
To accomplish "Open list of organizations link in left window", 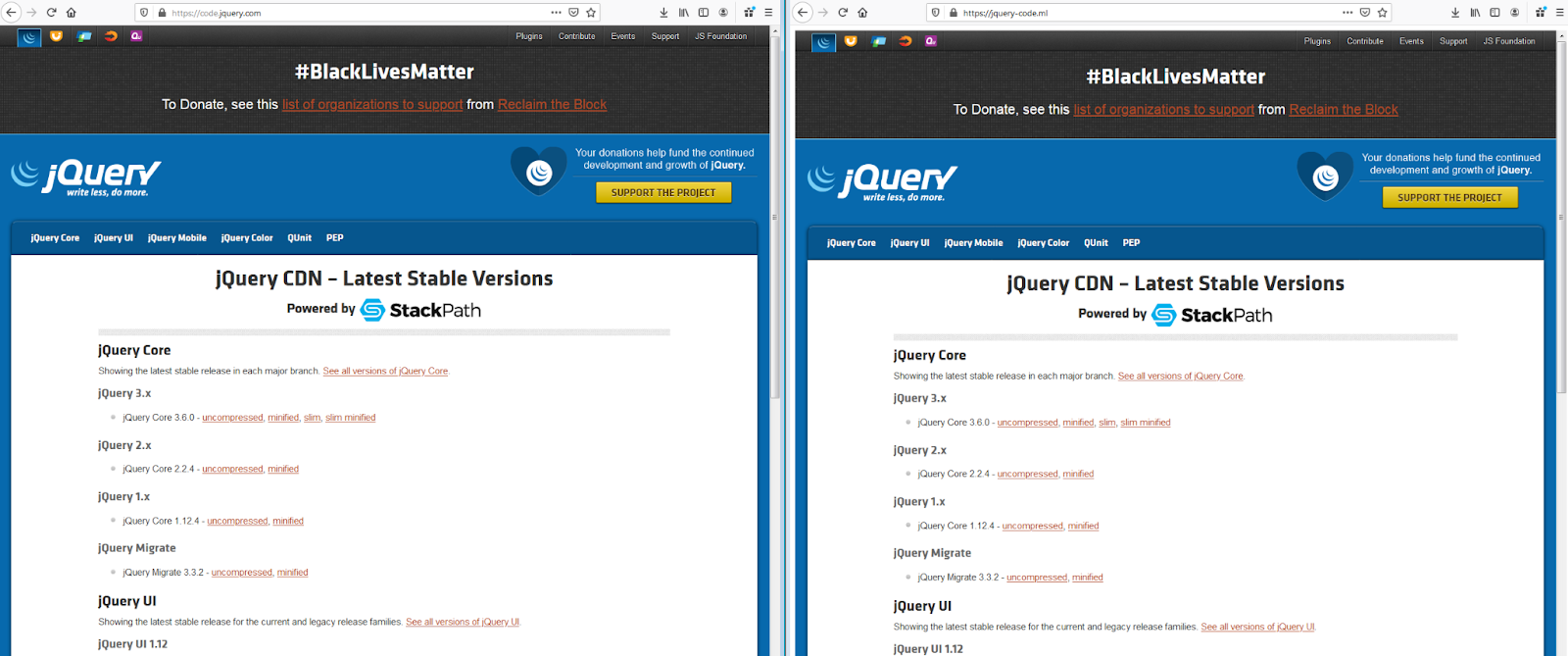I will (x=372, y=104).
